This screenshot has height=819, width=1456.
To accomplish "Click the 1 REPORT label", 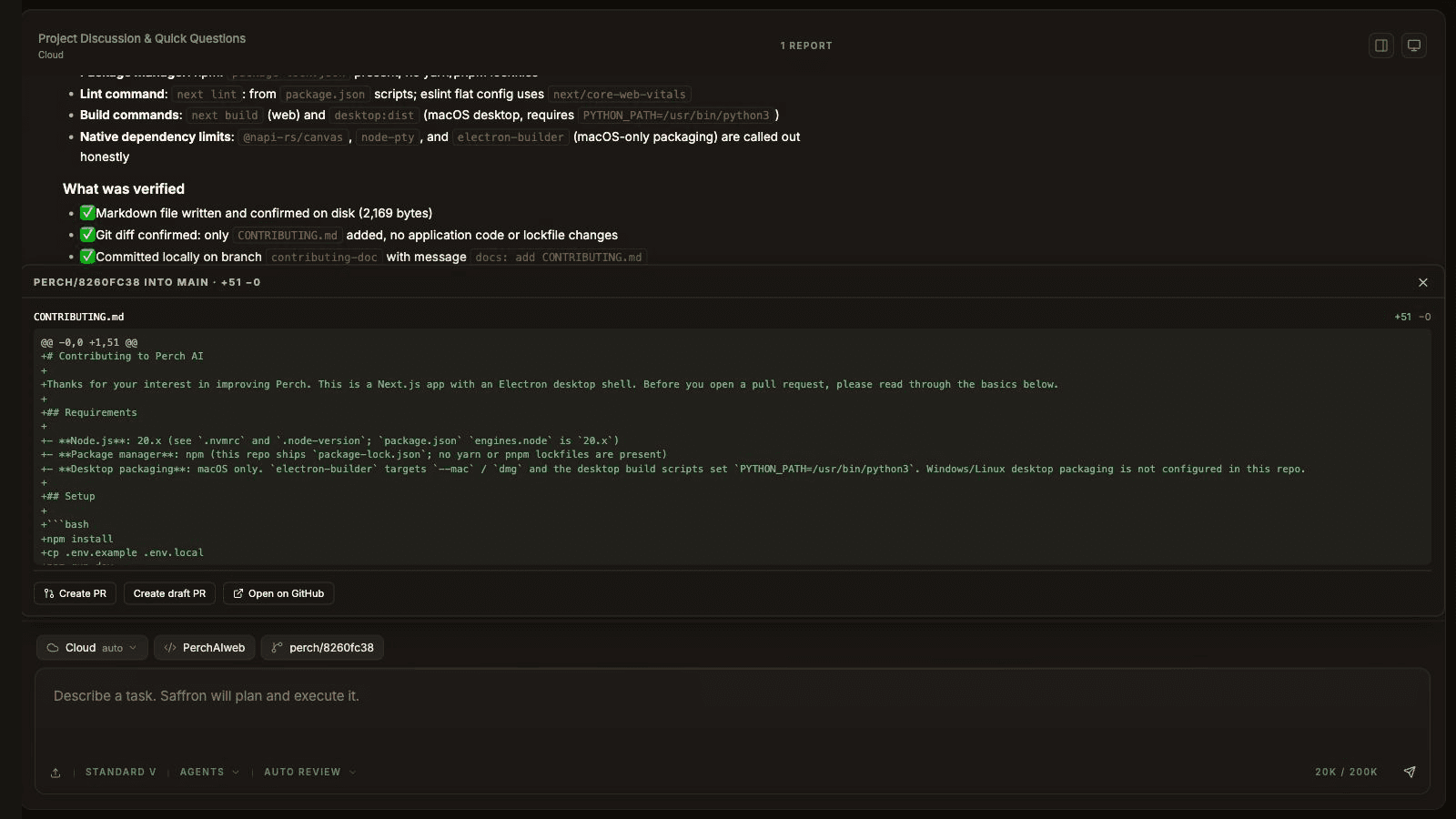I will point(806,45).
